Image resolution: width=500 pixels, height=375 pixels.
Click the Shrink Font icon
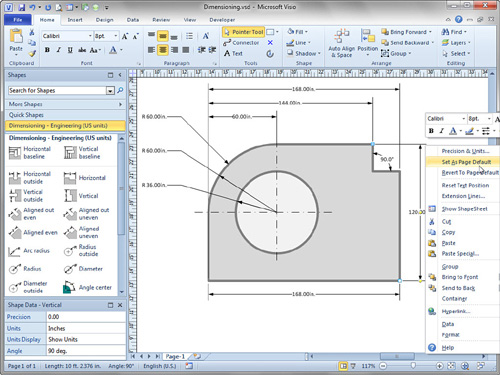click(135, 36)
